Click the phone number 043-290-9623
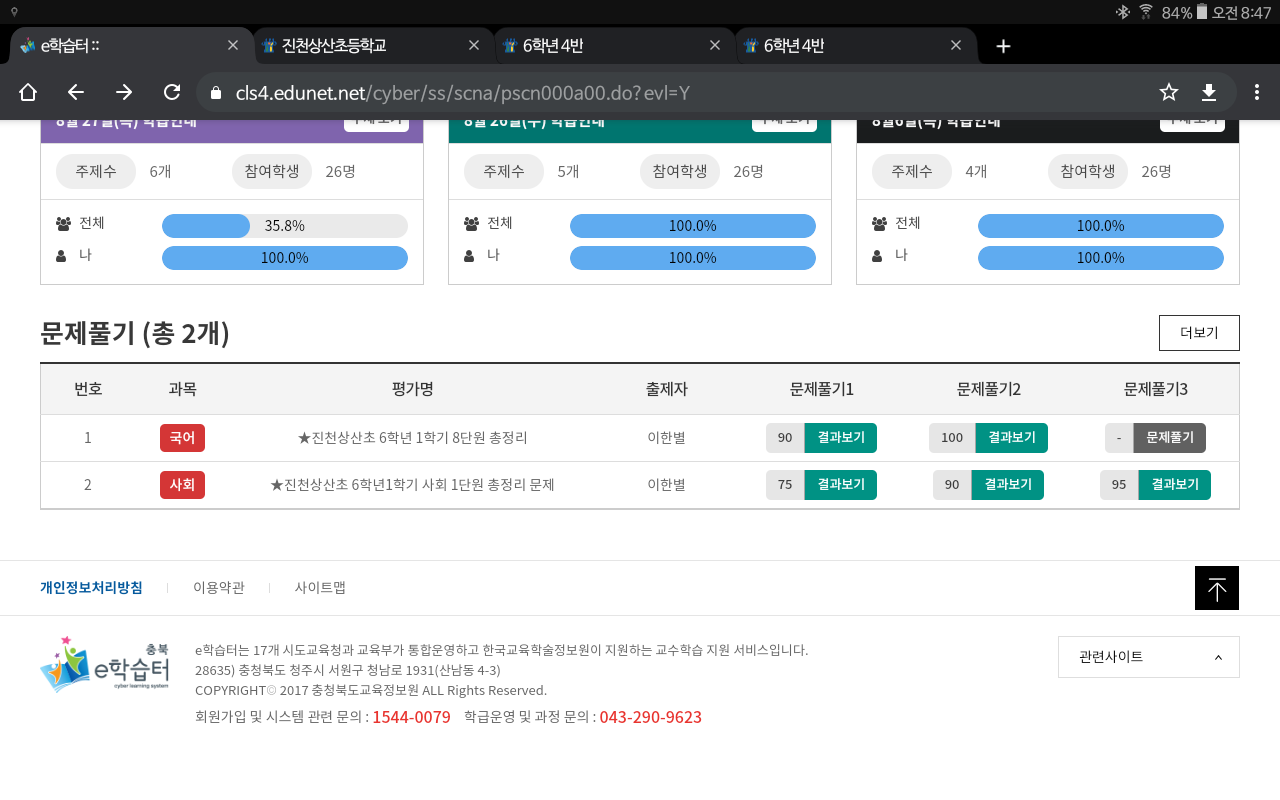Viewport: 1280px width, 800px height. tap(651, 717)
